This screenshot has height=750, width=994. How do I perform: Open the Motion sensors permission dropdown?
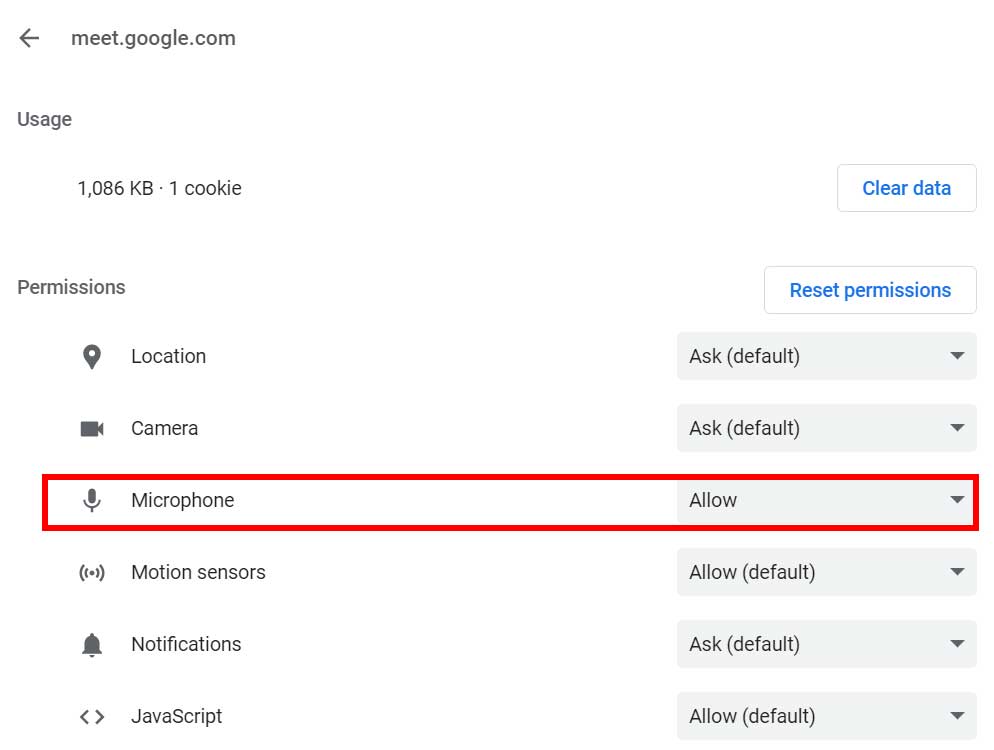(827, 572)
